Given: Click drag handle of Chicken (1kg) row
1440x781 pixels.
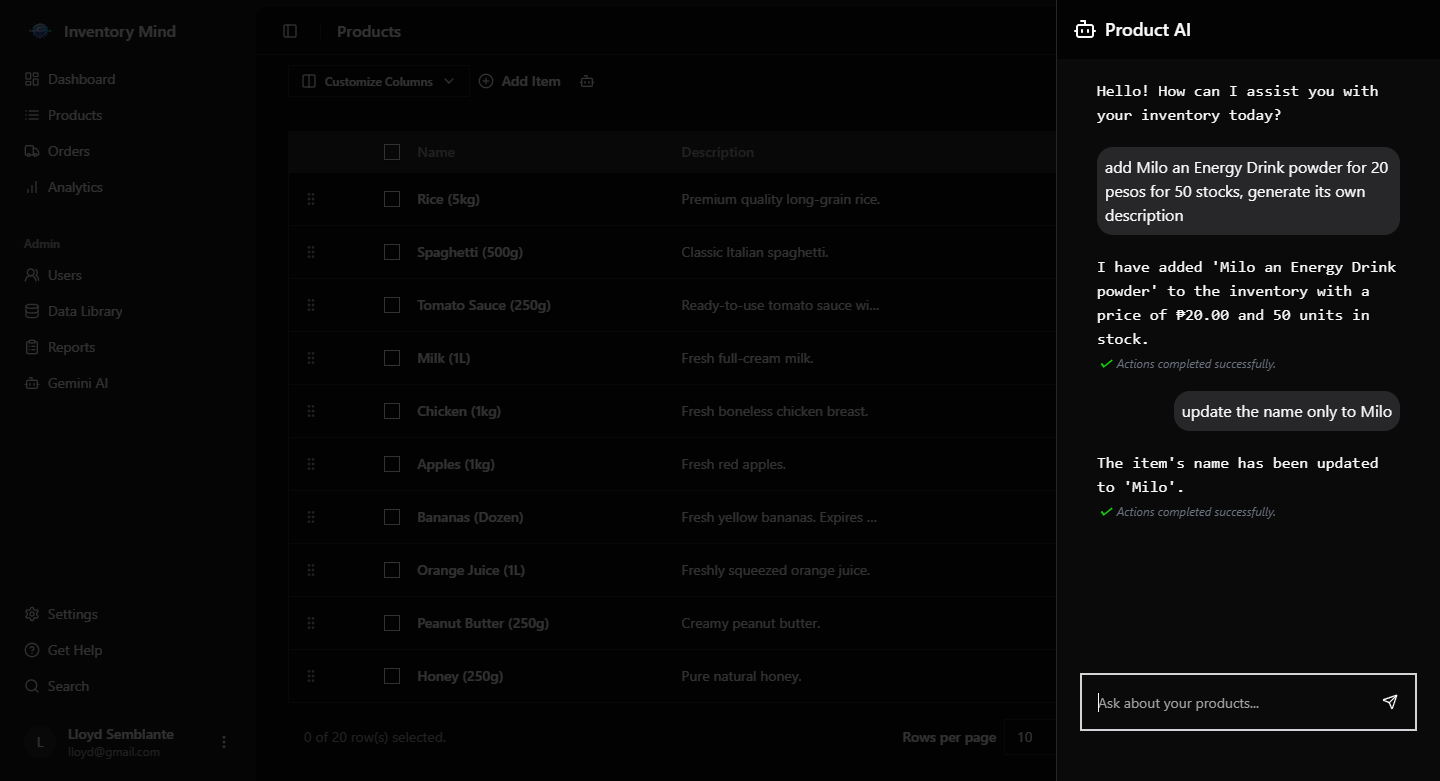Looking at the screenshot, I should pos(311,411).
